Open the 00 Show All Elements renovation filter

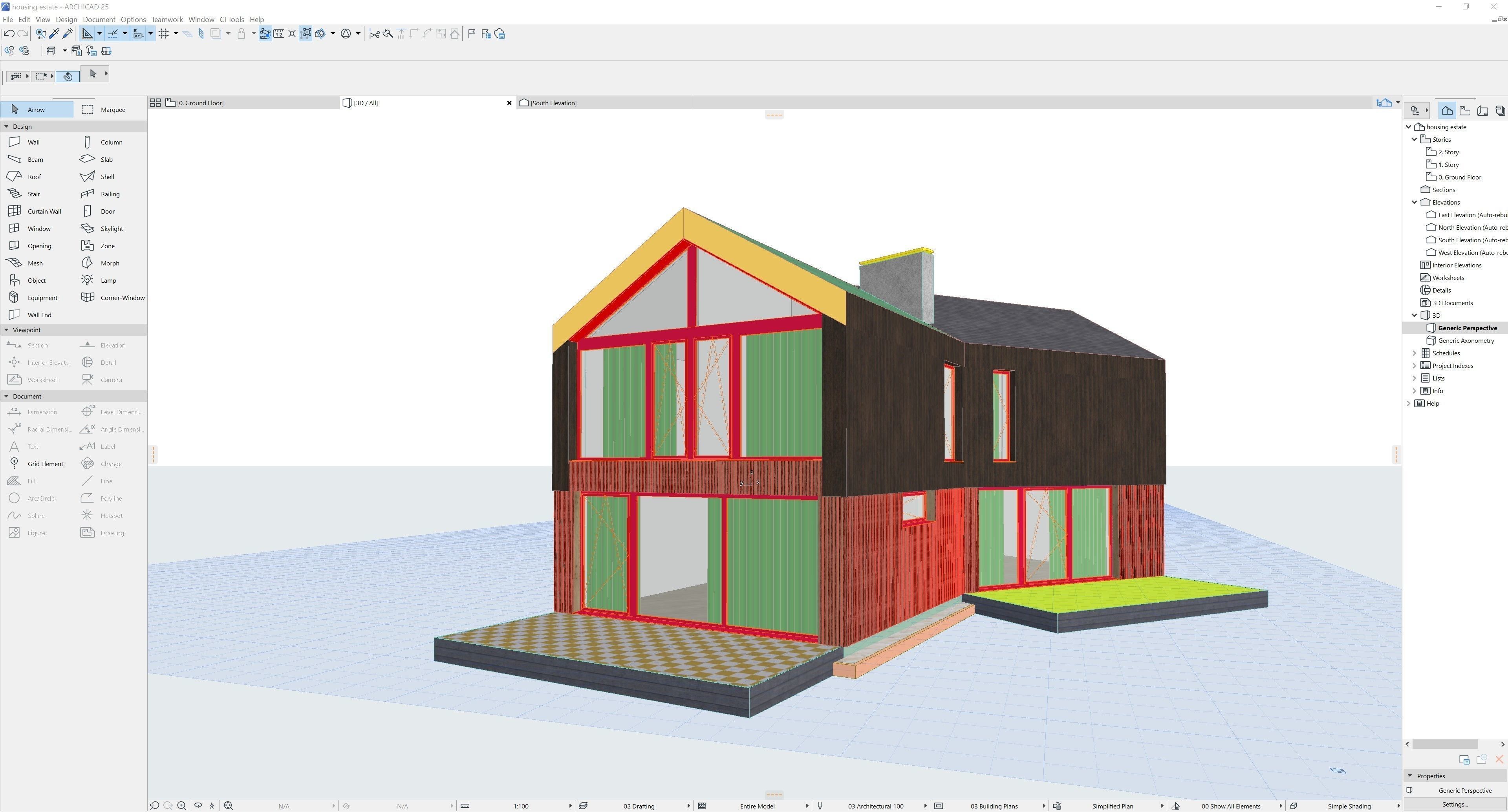click(1226, 806)
